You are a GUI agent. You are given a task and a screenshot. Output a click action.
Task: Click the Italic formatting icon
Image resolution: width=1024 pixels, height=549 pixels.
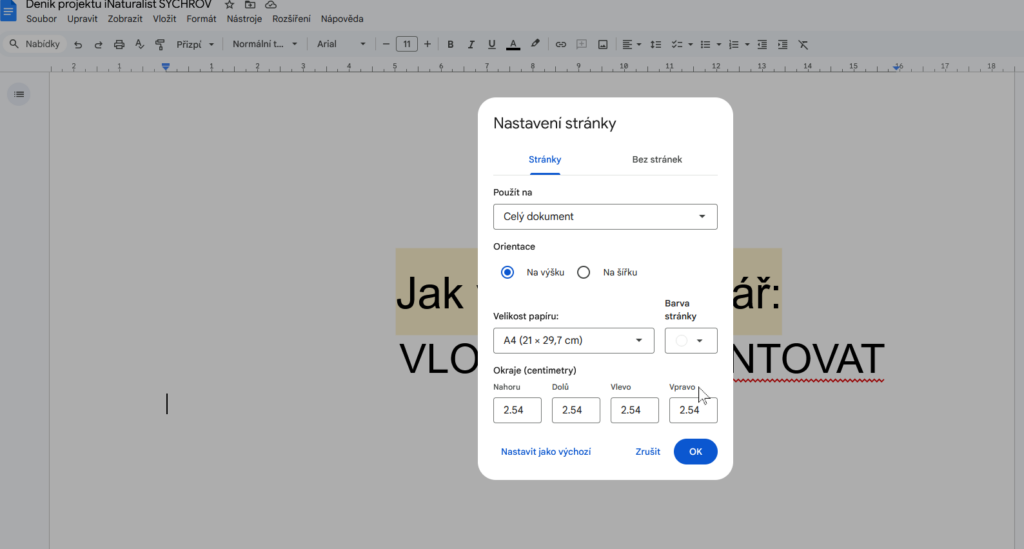click(x=471, y=44)
